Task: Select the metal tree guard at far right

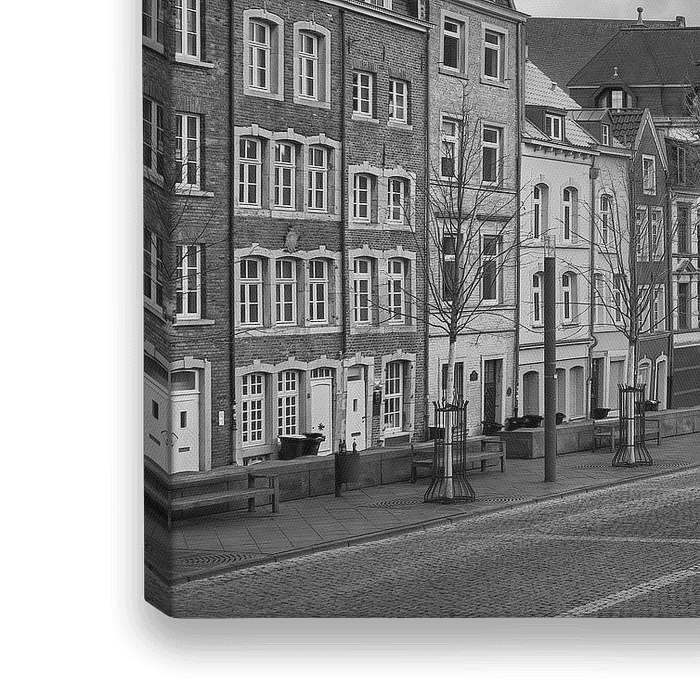Action: coord(632,426)
